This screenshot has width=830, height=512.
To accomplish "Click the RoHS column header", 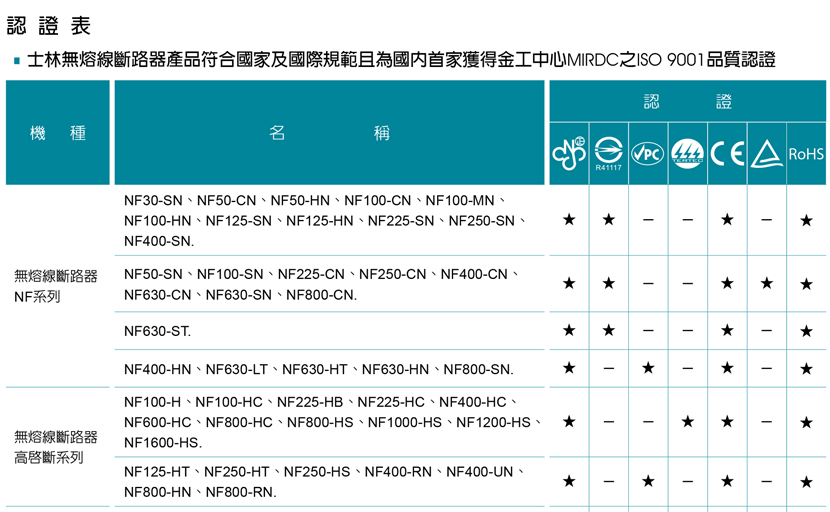I will (x=806, y=154).
